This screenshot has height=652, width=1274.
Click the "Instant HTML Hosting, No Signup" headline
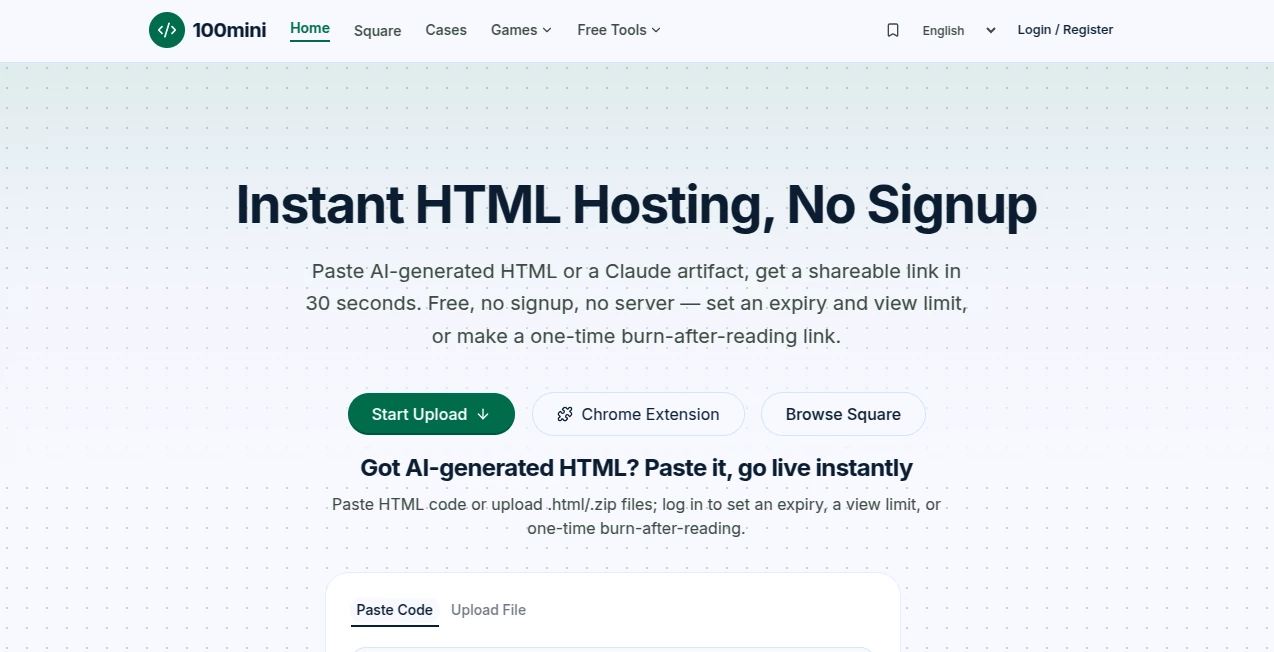[637, 205]
